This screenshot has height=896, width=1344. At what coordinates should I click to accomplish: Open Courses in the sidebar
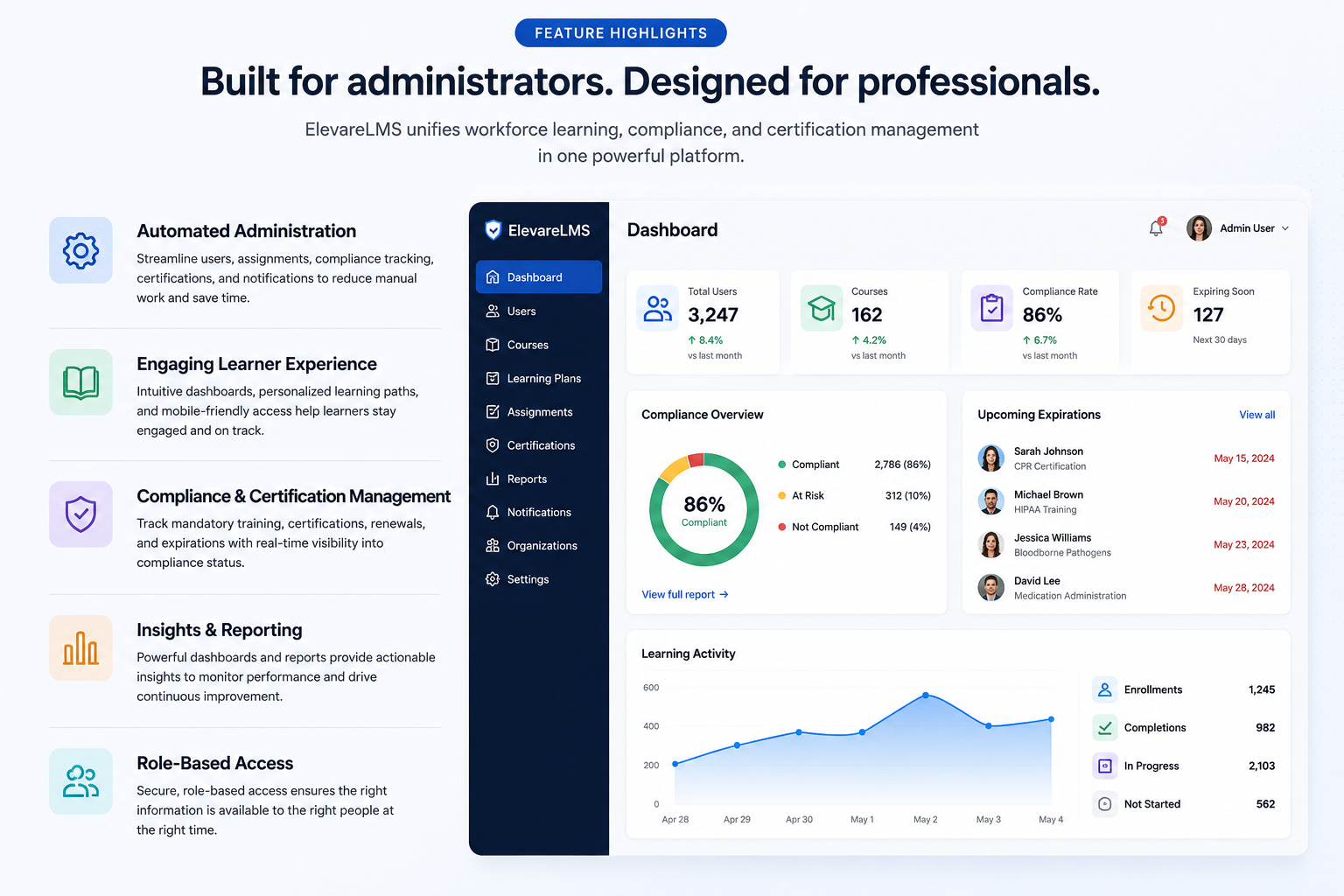point(539,345)
